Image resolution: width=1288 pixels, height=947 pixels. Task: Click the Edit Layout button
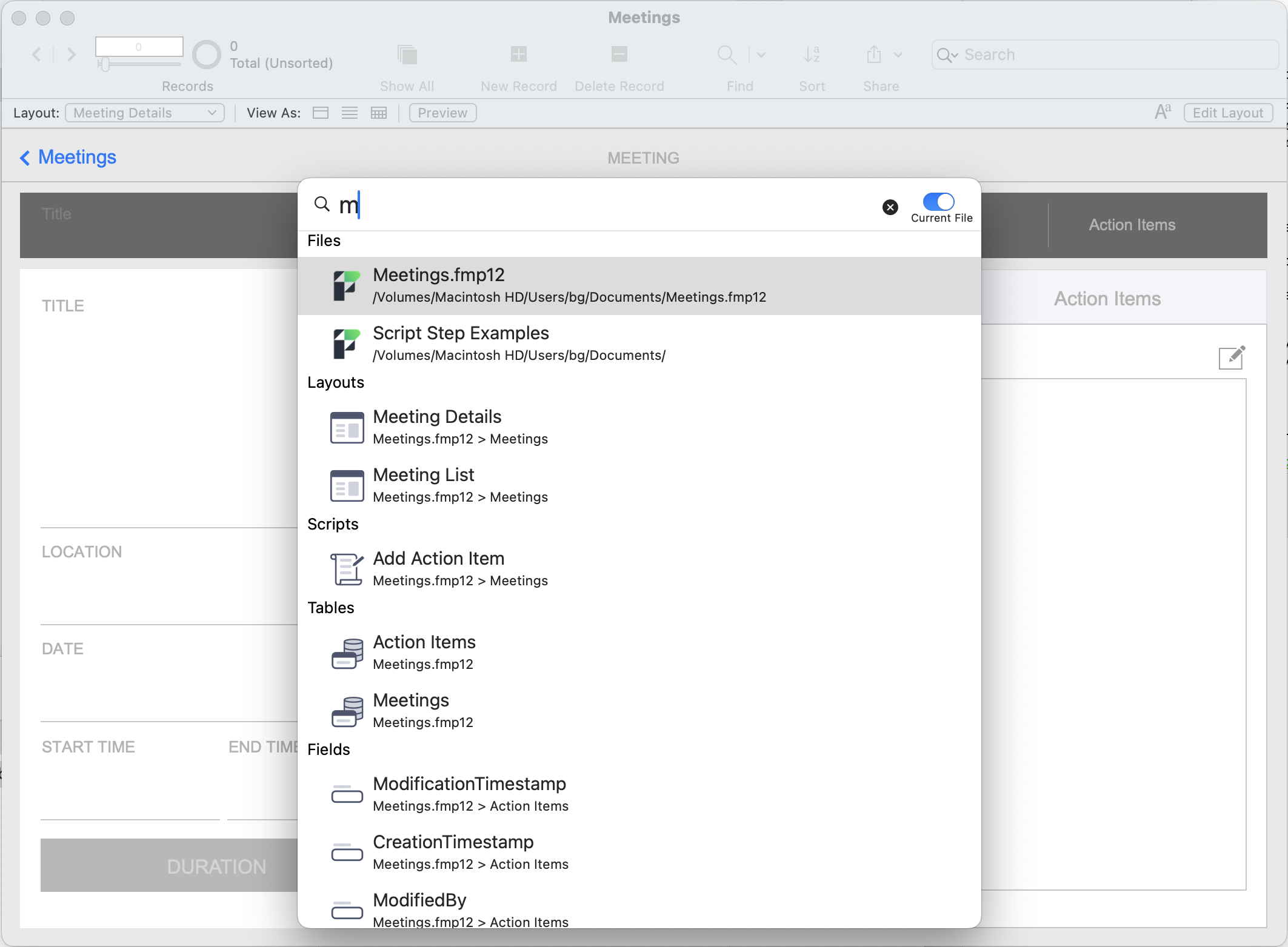[x=1228, y=113]
